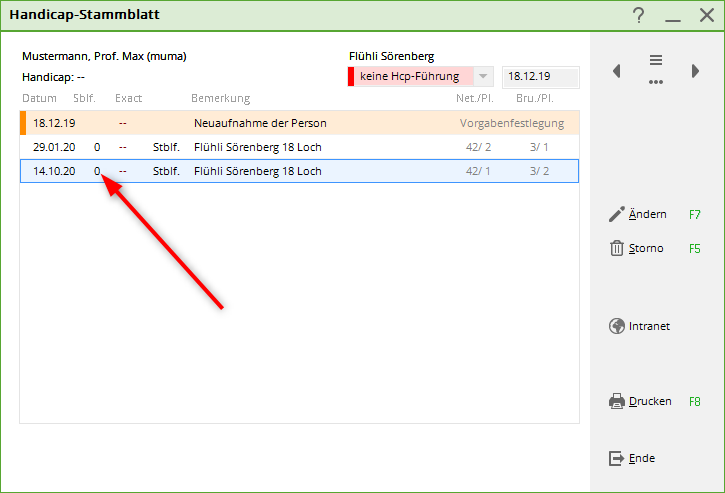725x493 pixels.
Task: Click the Storno trash icon
Action: click(617, 248)
